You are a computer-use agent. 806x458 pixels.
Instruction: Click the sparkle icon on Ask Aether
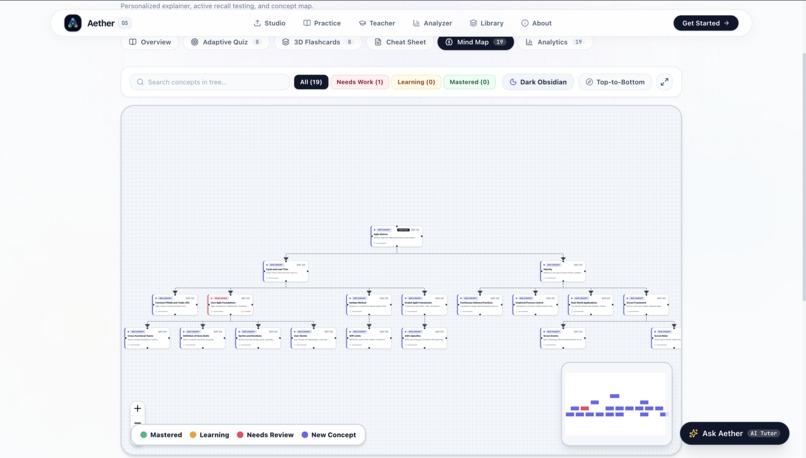pos(693,433)
